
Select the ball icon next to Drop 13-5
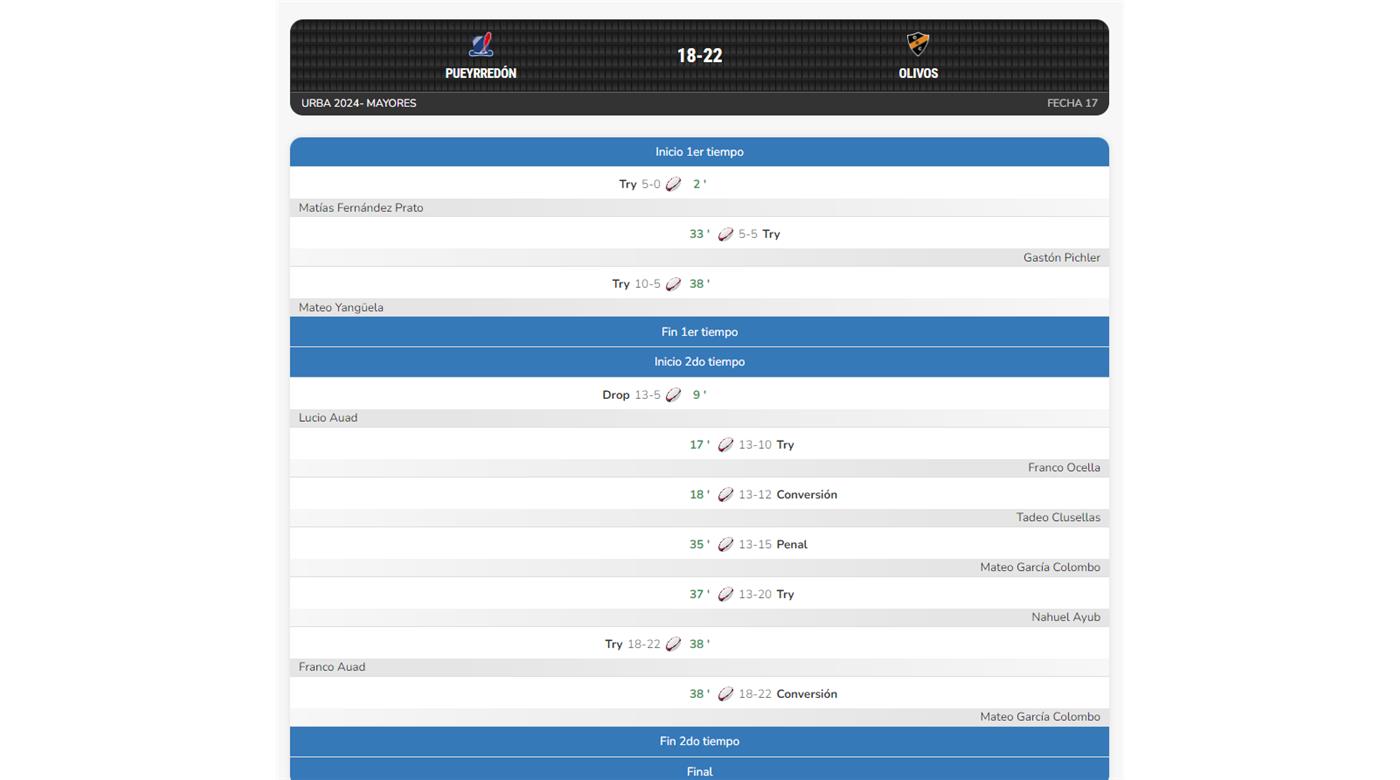674,395
